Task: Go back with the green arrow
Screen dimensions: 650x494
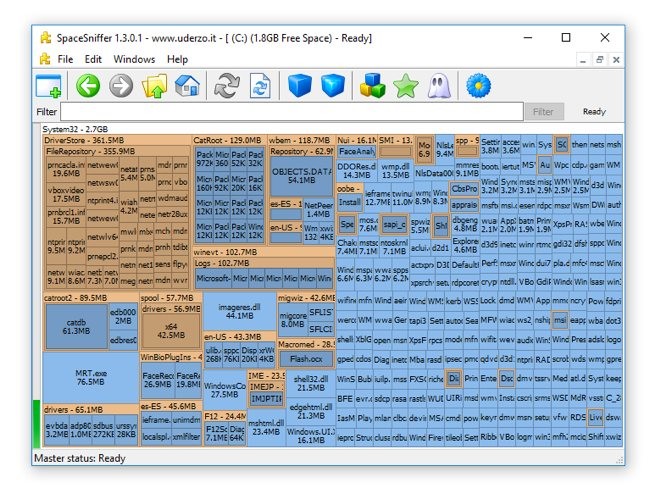Action: 88,86
